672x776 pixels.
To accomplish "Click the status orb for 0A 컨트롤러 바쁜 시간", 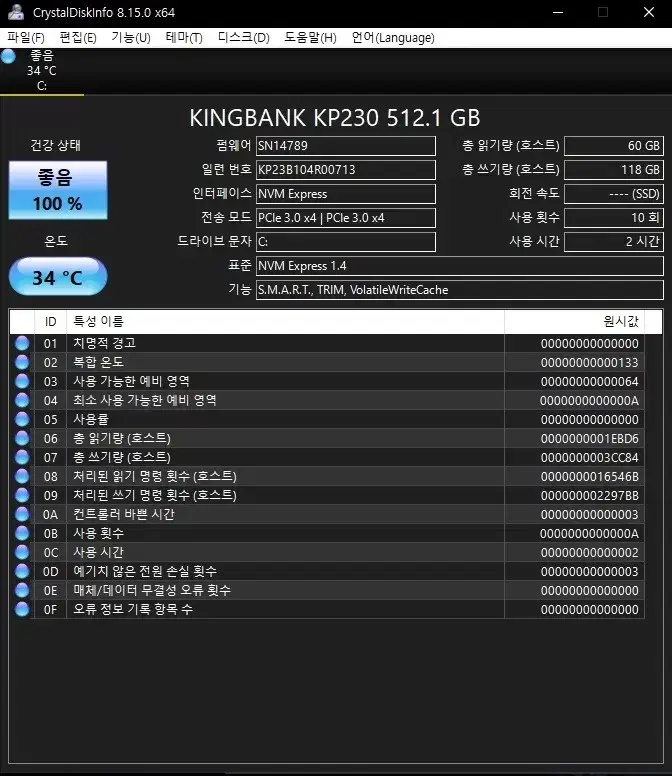I will pos(22,514).
